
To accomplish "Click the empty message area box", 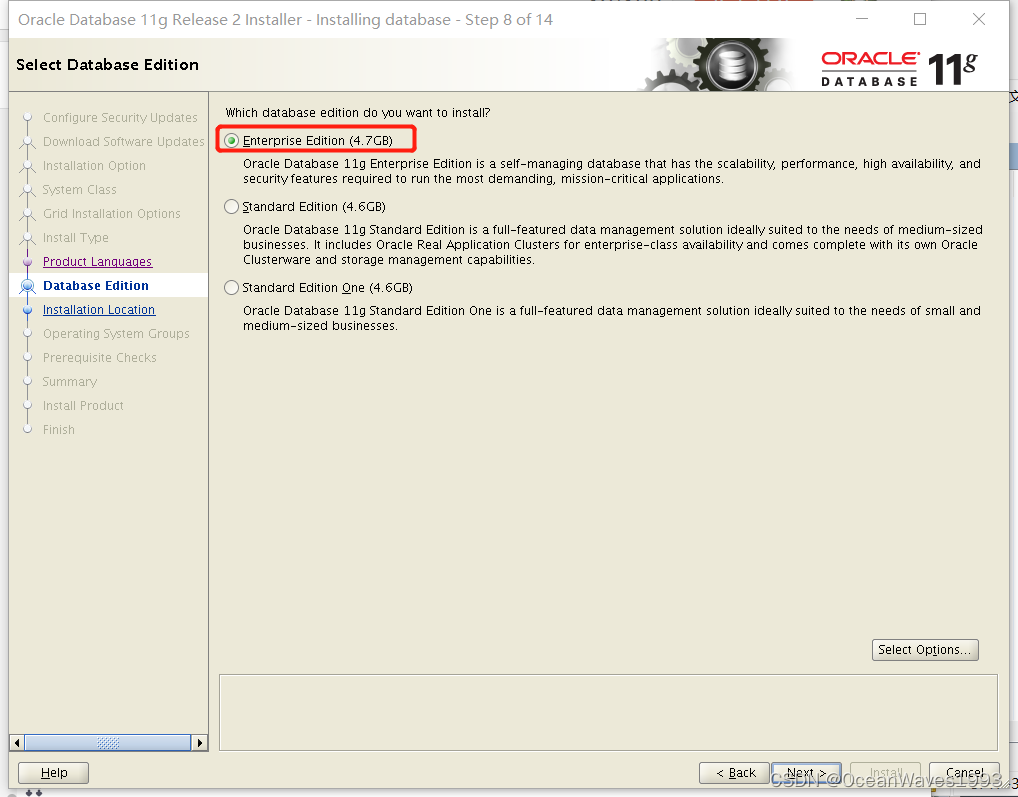I will pos(608,712).
